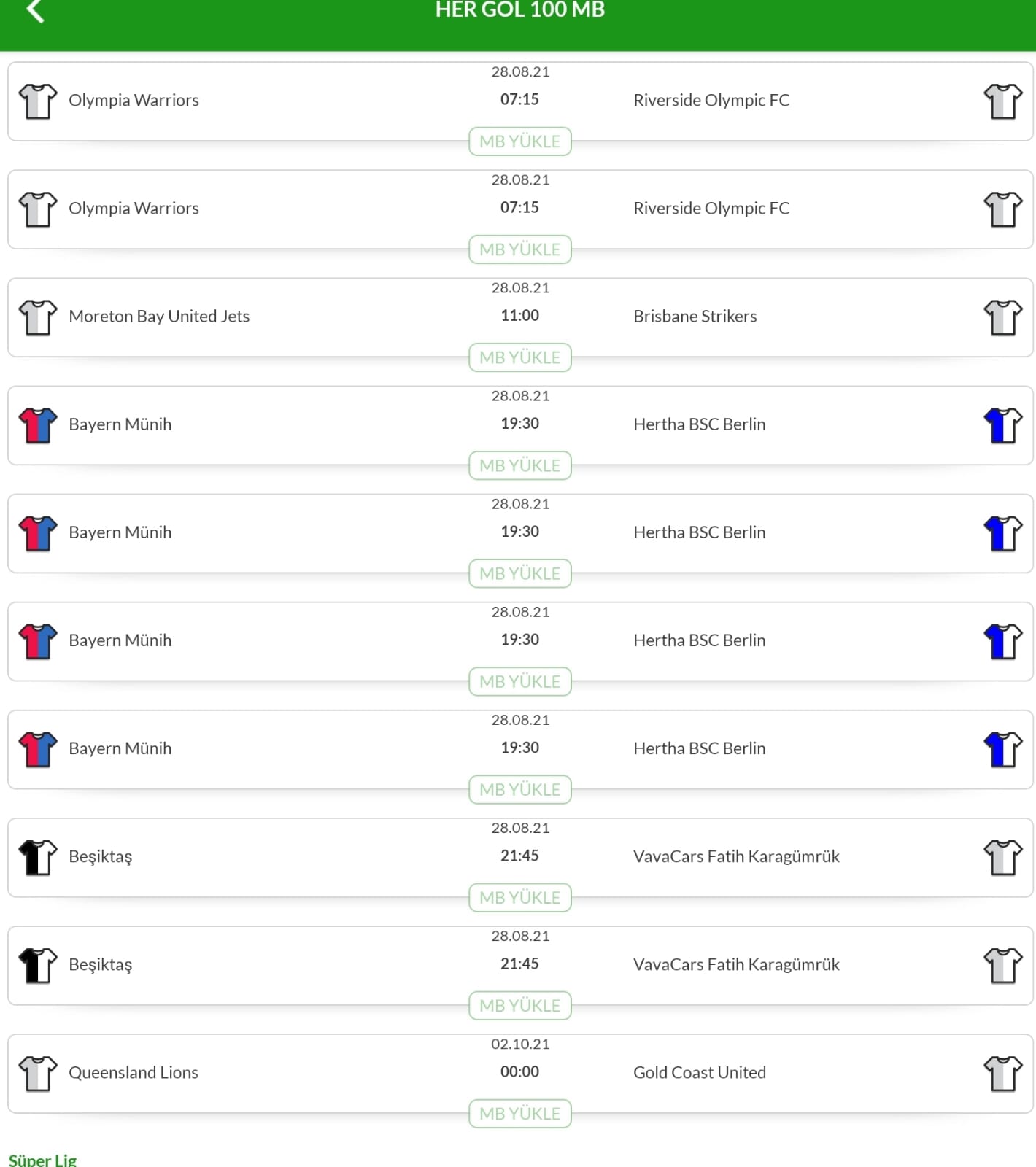The image size is (1036, 1167).
Task: Tap the 28.08.21 date above 11:00
Action: point(520,287)
